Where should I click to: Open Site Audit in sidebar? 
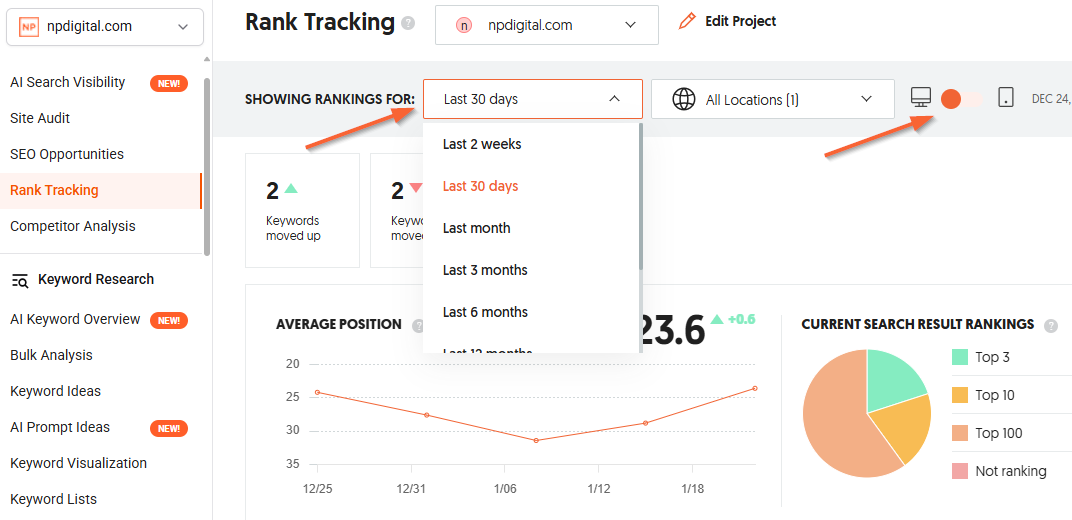[x=40, y=118]
